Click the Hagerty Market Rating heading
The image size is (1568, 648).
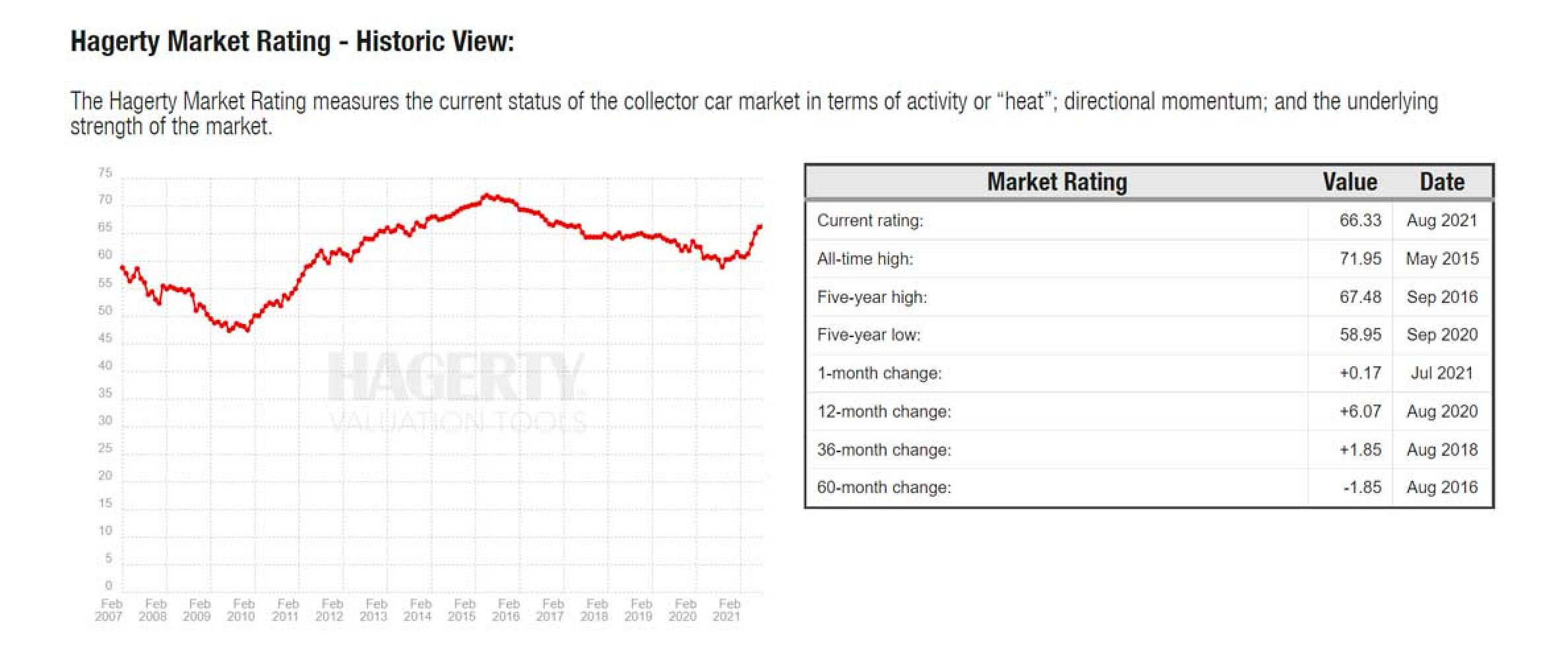coord(292,42)
